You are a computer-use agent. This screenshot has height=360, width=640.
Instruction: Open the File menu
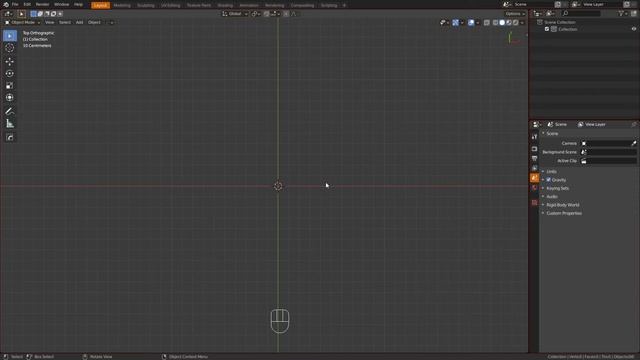[15, 4]
